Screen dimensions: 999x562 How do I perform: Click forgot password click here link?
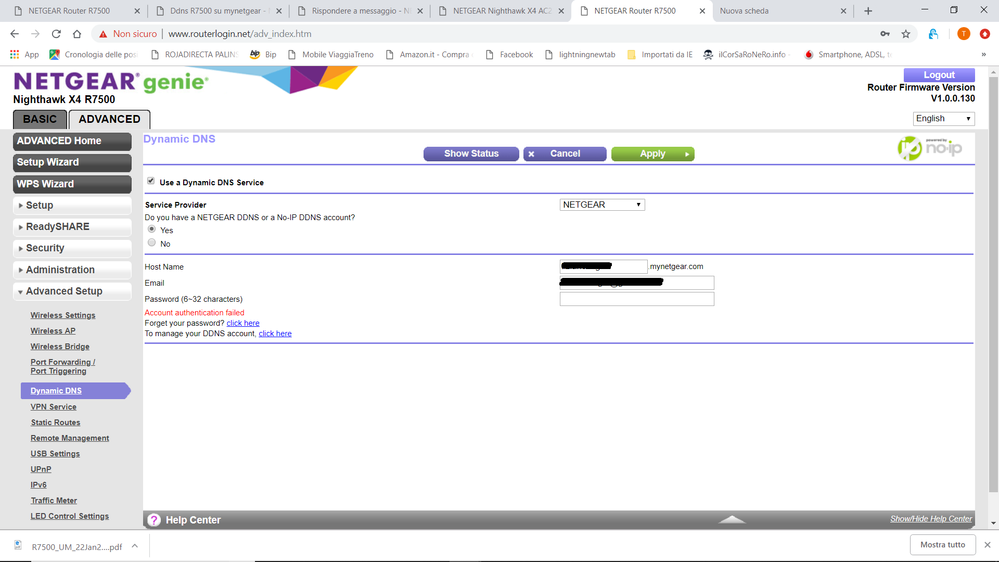point(243,323)
